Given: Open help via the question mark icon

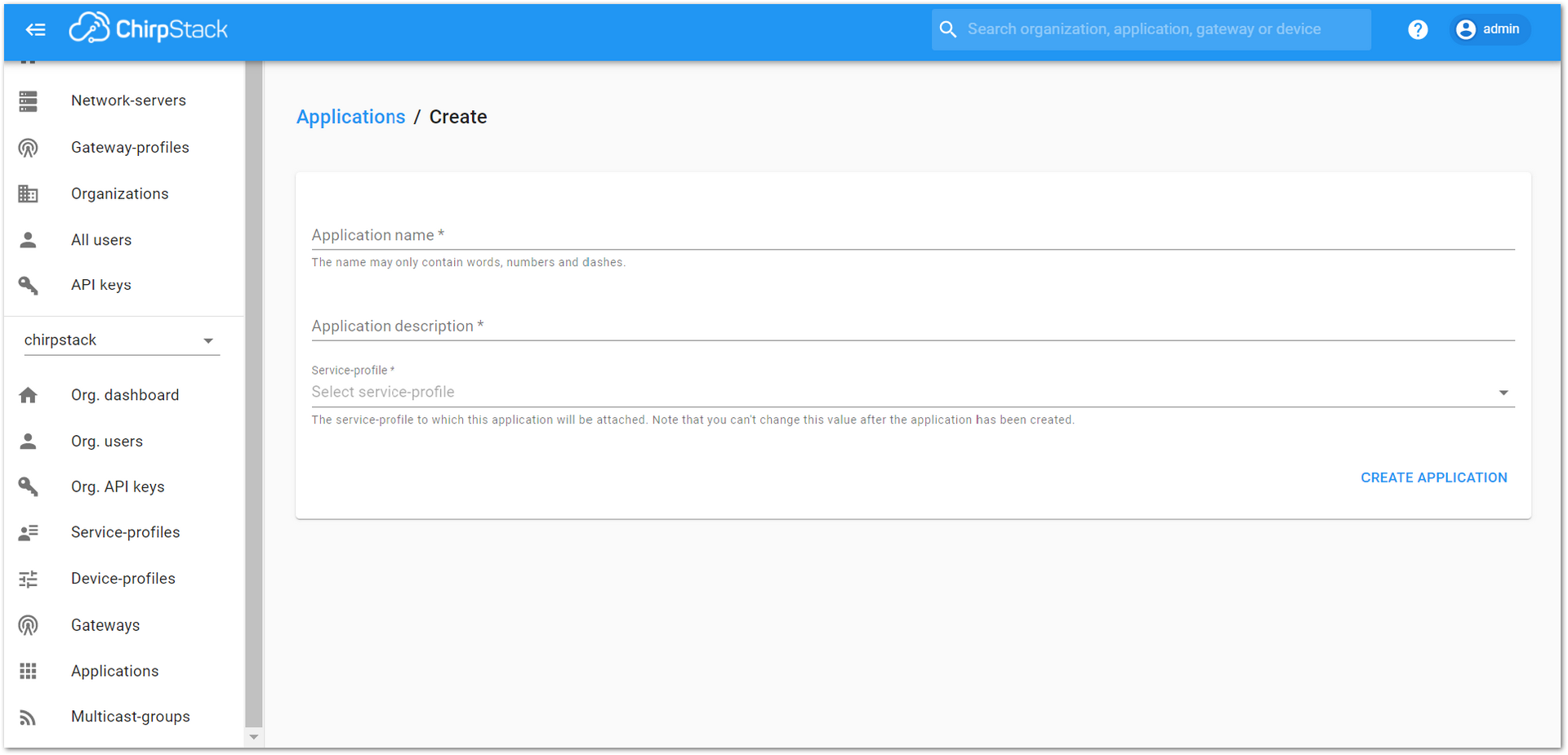Looking at the screenshot, I should click(1418, 29).
